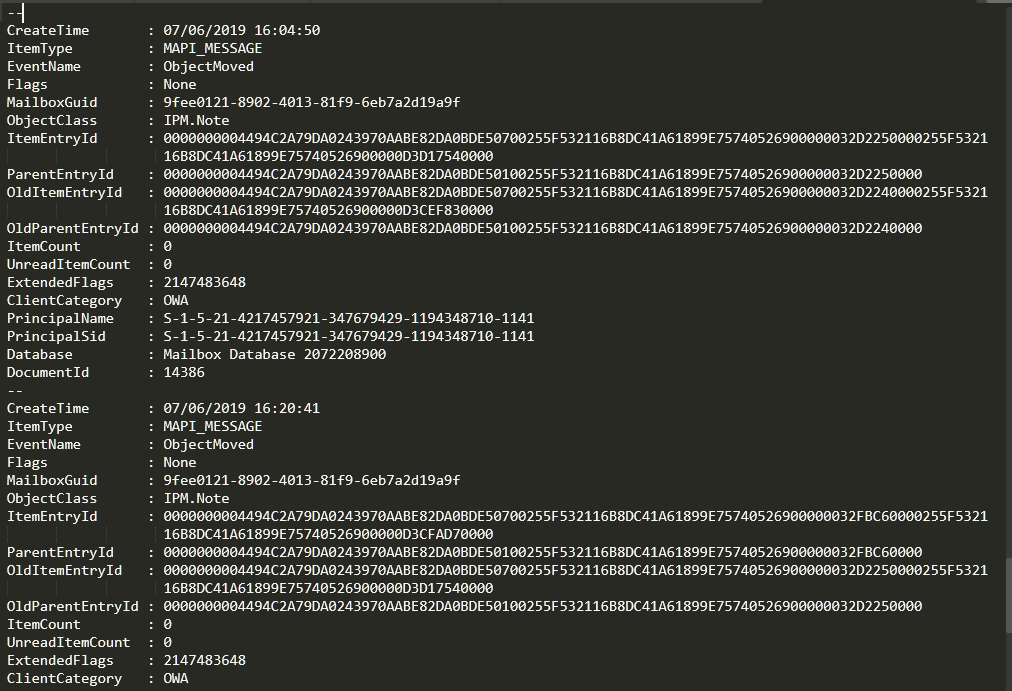
Task: Click OldParentEntryId value ending 32D2240000
Action: pos(543,228)
